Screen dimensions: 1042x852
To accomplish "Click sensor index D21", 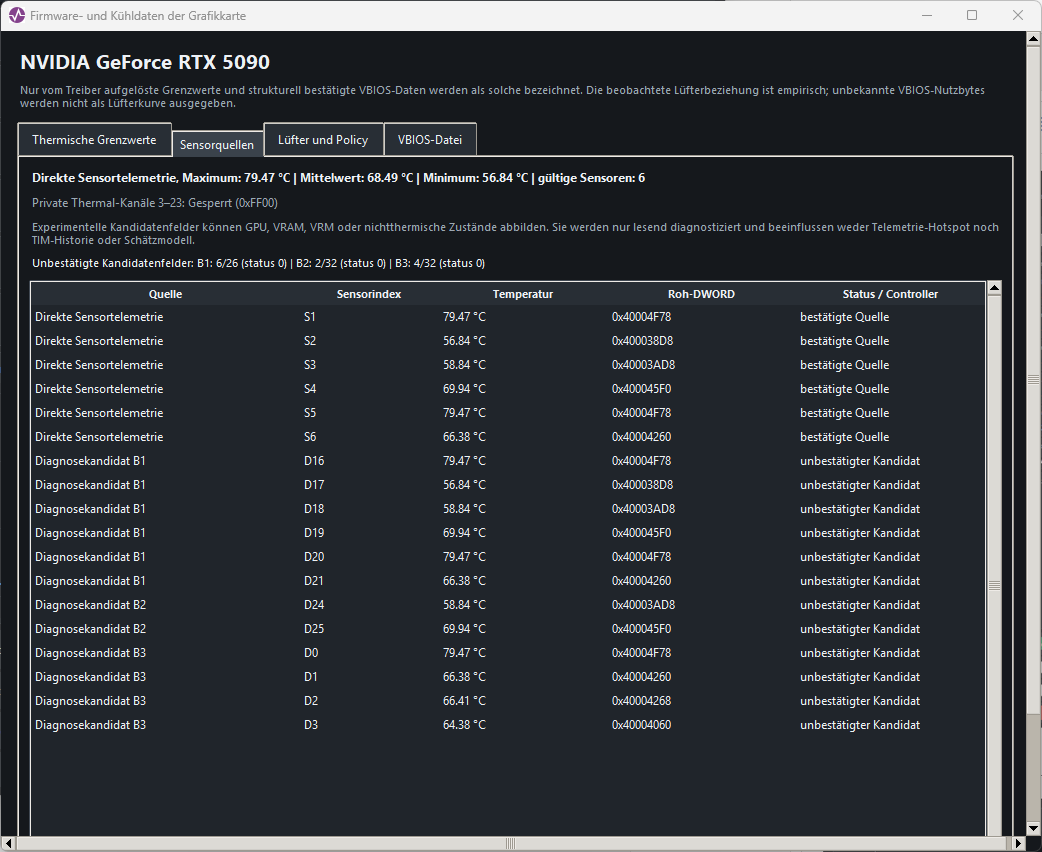I will (x=314, y=580).
